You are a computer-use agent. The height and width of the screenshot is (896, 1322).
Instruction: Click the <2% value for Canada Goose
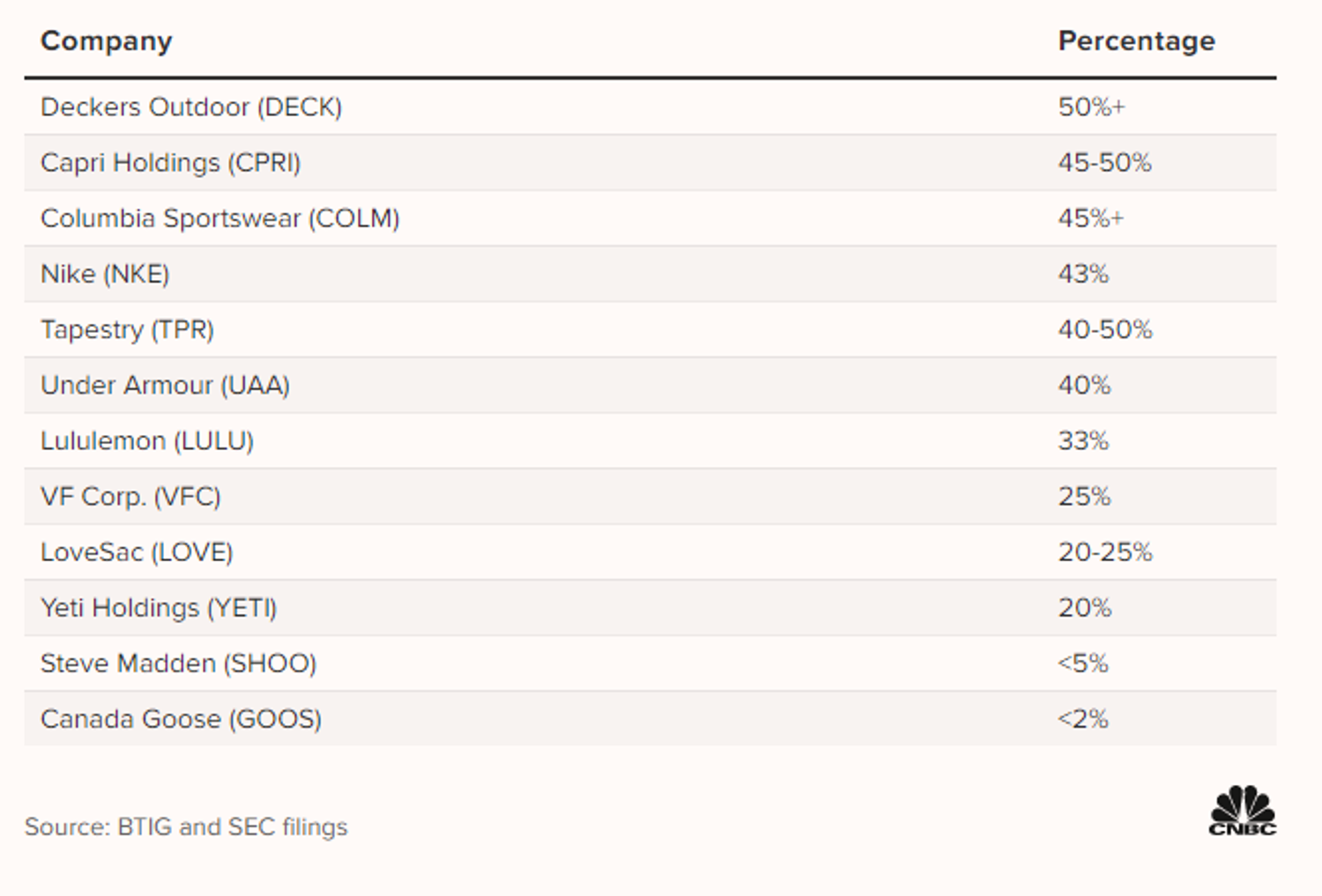coord(1082,719)
